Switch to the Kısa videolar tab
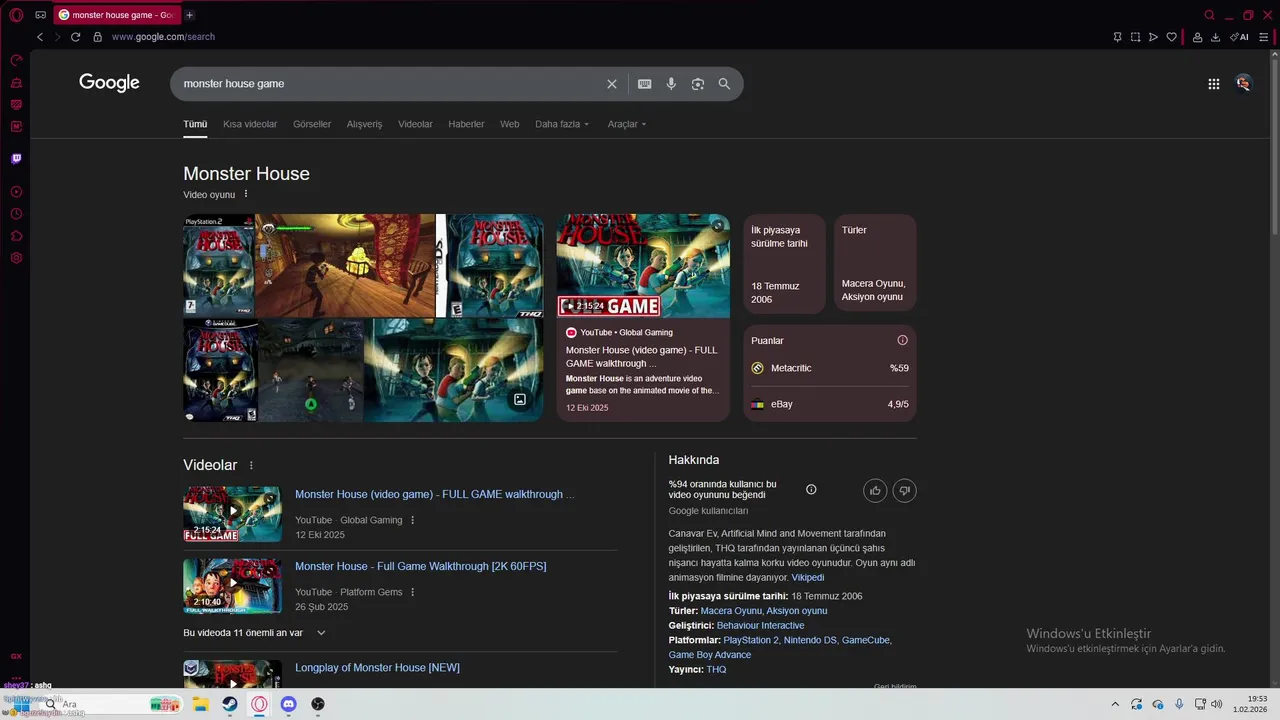This screenshot has height=720, width=1280. coord(250,124)
